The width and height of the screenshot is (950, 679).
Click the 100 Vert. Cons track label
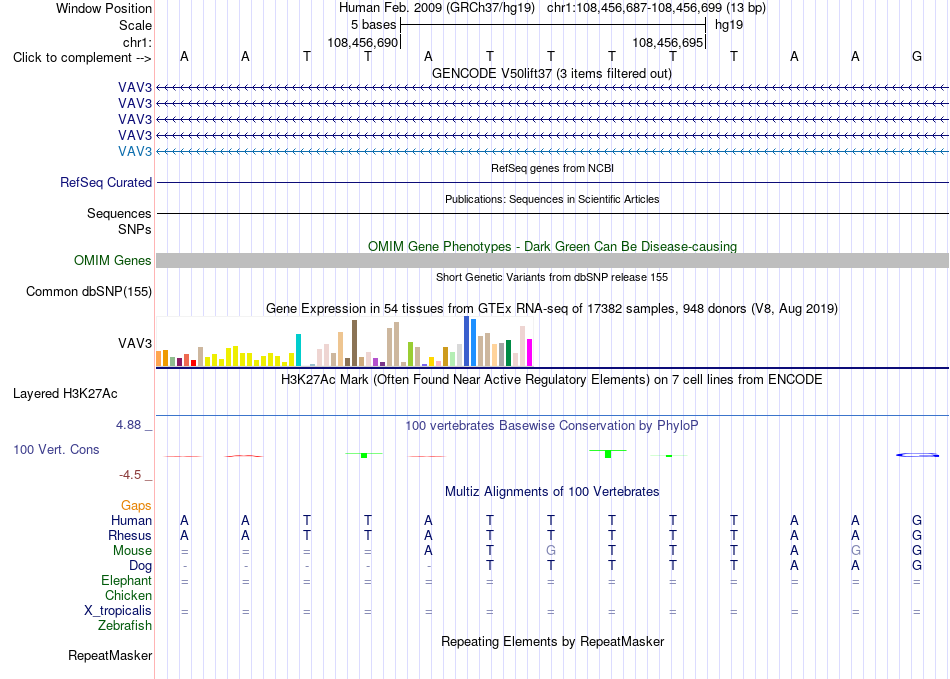tap(56, 449)
